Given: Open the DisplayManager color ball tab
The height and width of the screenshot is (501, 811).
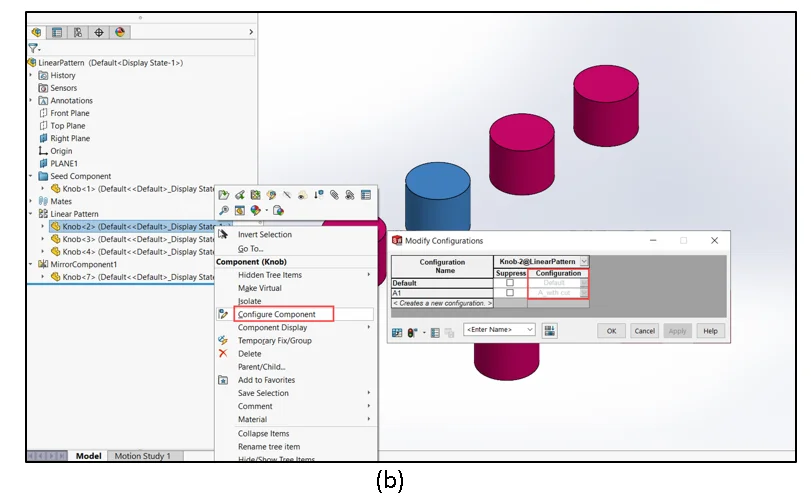Looking at the screenshot, I should point(120,32).
